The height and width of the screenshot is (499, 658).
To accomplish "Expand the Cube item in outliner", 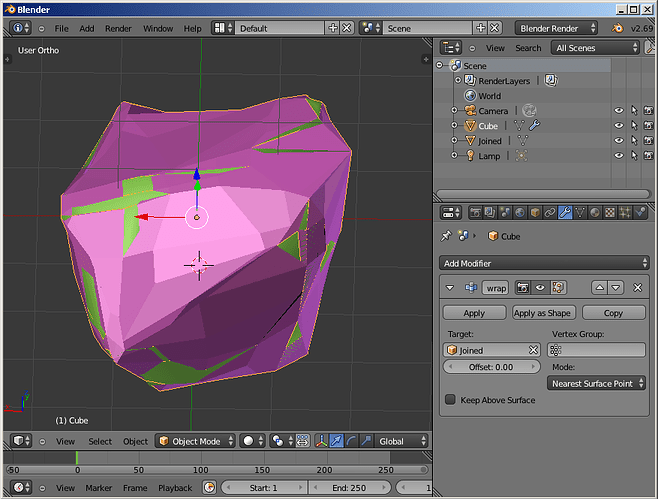I will click(x=454, y=125).
